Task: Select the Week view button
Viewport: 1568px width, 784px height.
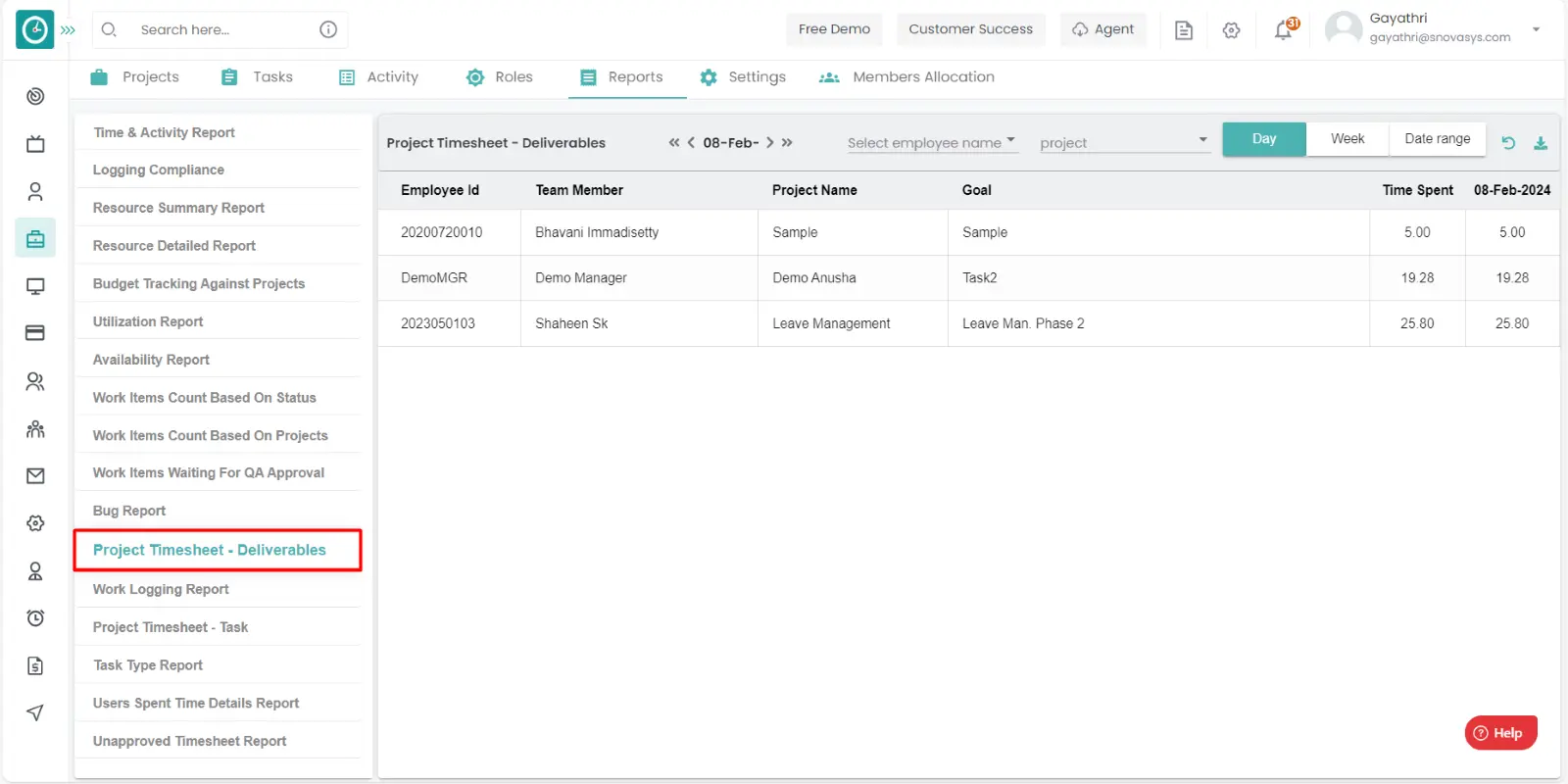Action: (x=1347, y=139)
